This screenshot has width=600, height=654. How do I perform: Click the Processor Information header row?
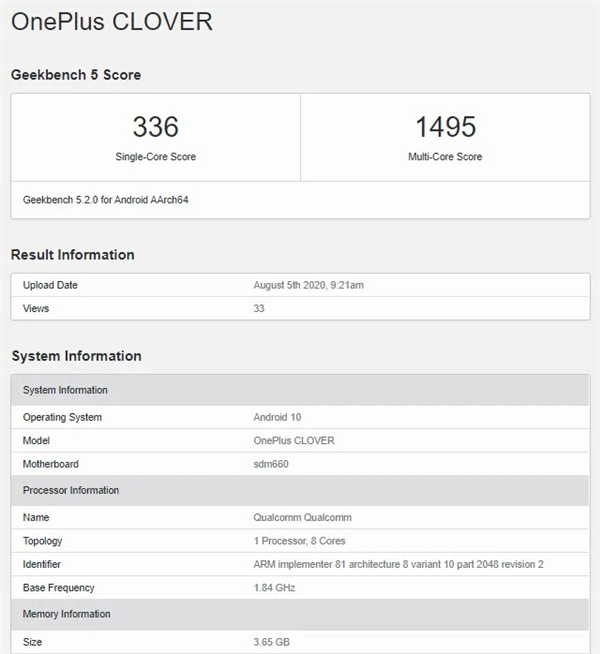300,490
